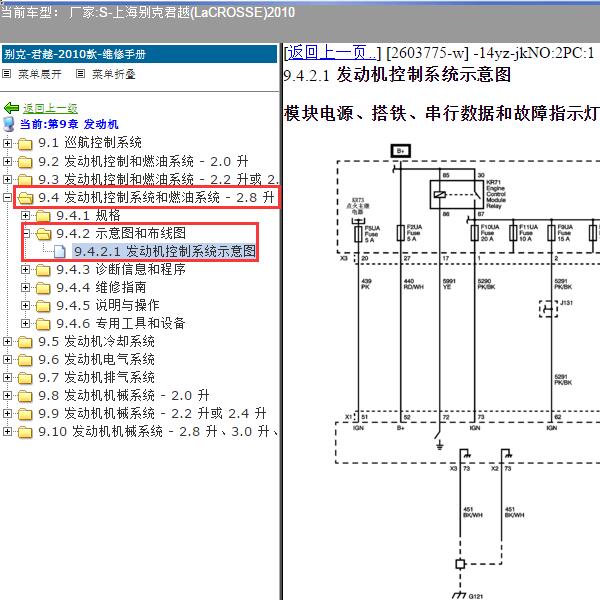
Task: Click folder icon for 9.3 entry
Action: [25, 179]
